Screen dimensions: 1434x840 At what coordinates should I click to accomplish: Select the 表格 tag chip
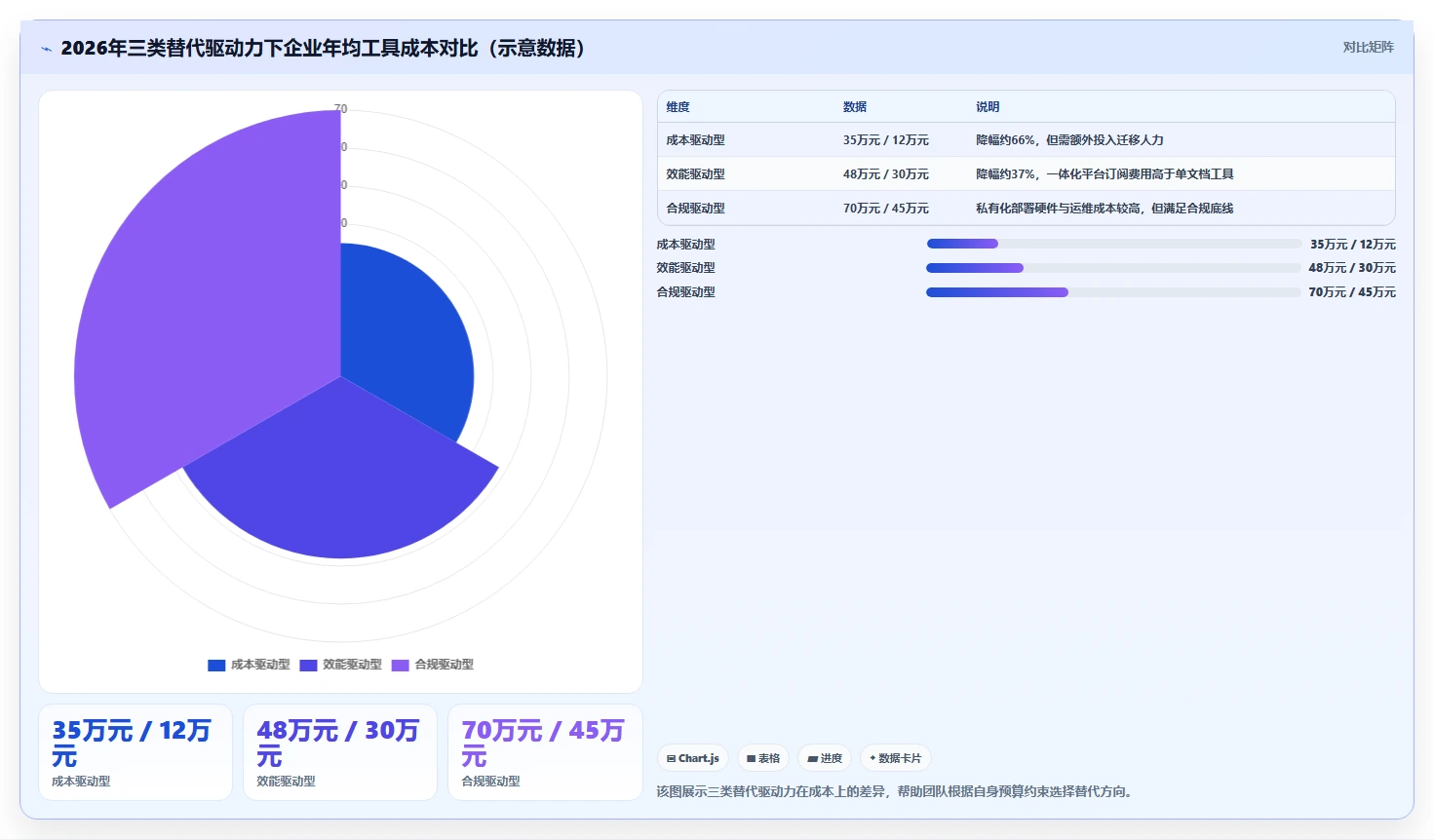click(x=763, y=758)
